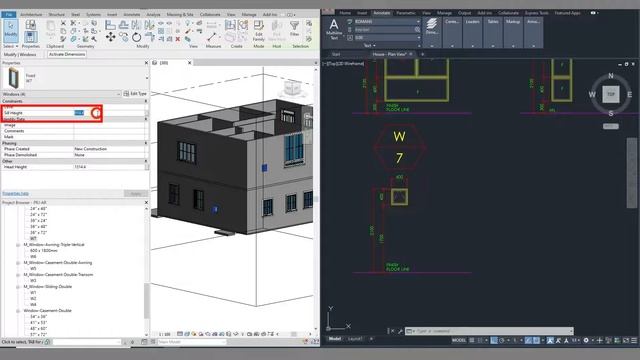
Task: Open the Structure tab in Revit
Action: [57, 14]
